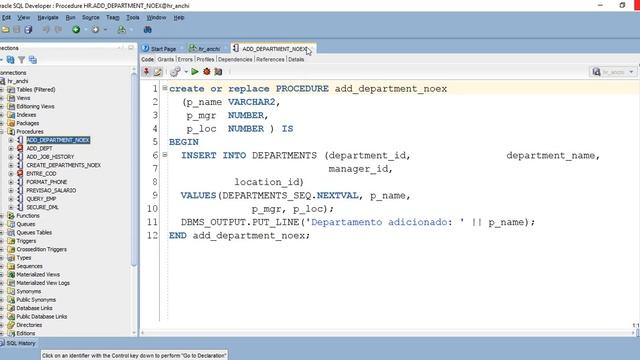Expand the QUERY_EMP procedure node
This screenshot has width=640, height=360.
(11, 199)
